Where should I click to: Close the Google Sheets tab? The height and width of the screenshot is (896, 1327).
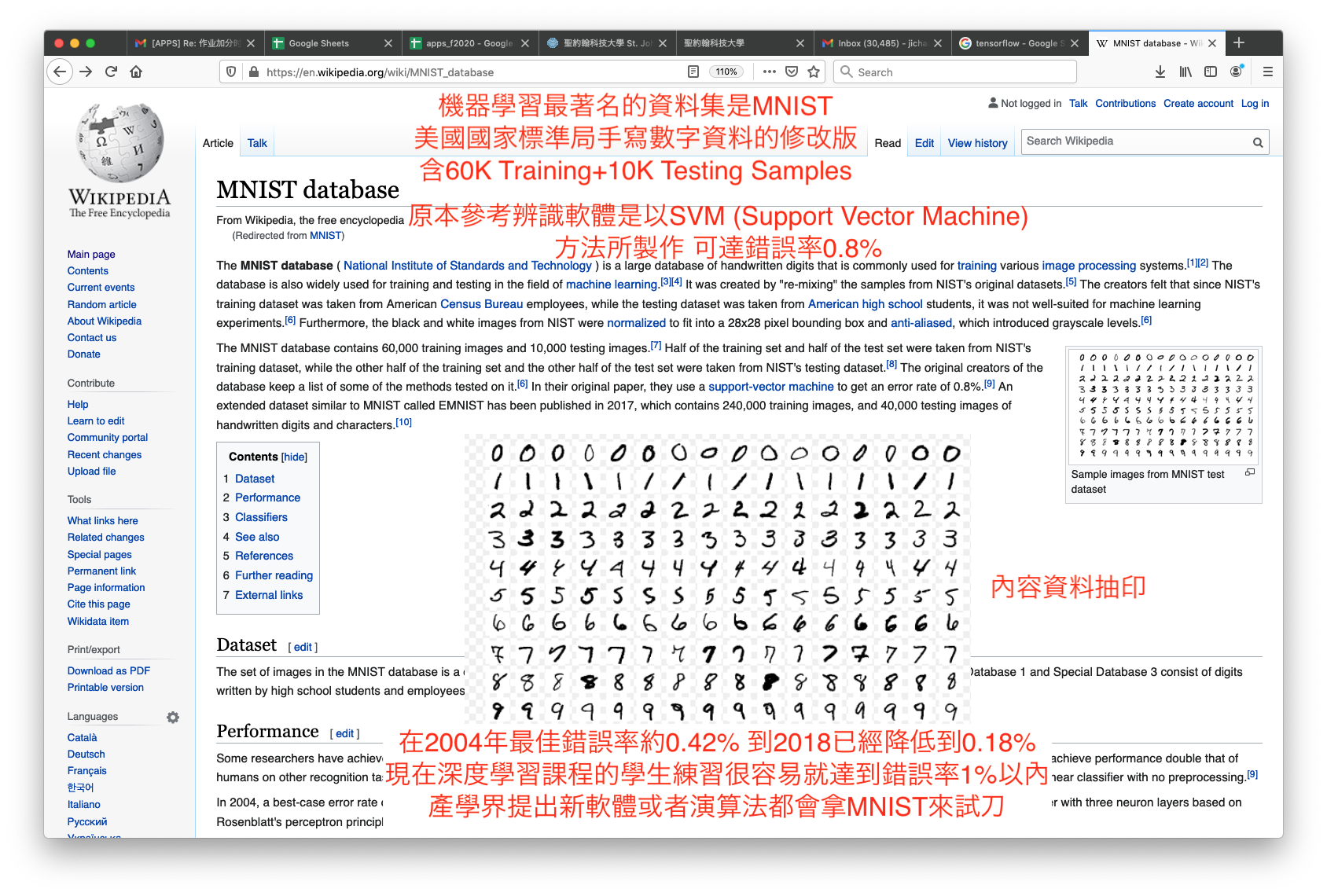click(388, 43)
